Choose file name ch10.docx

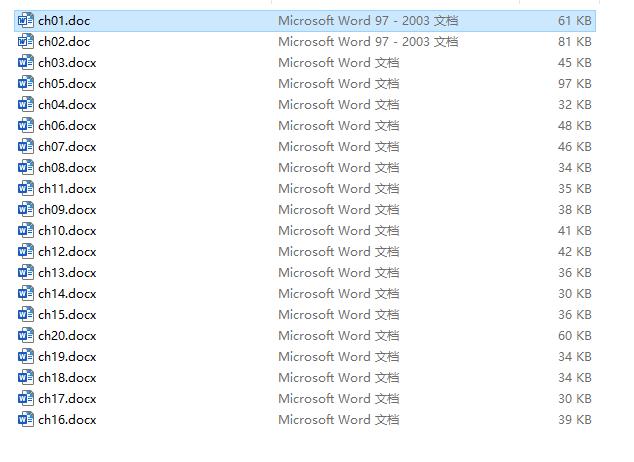pos(67,231)
